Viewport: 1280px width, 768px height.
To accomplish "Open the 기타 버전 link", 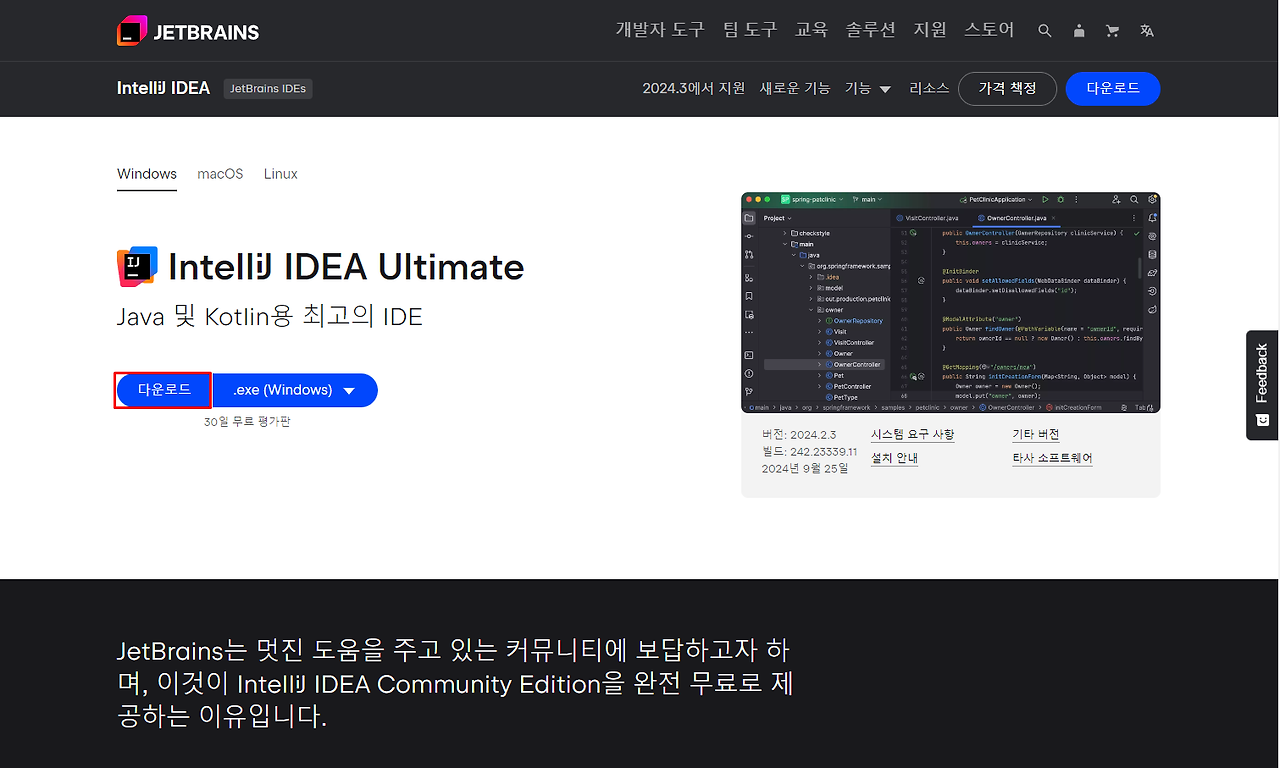I will pyautogui.click(x=1036, y=435).
